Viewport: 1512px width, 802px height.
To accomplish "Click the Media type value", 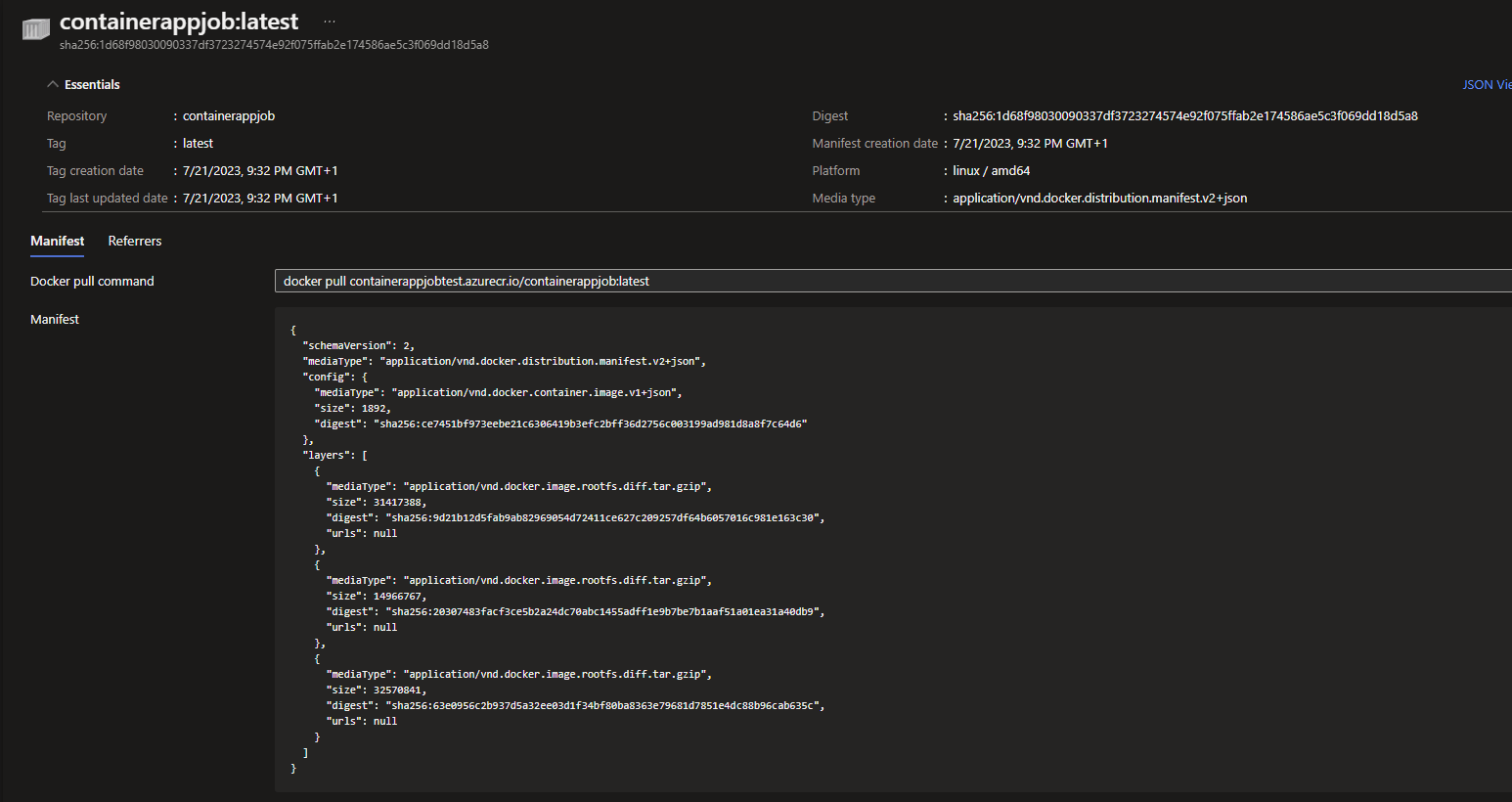I will click(x=1099, y=198).
